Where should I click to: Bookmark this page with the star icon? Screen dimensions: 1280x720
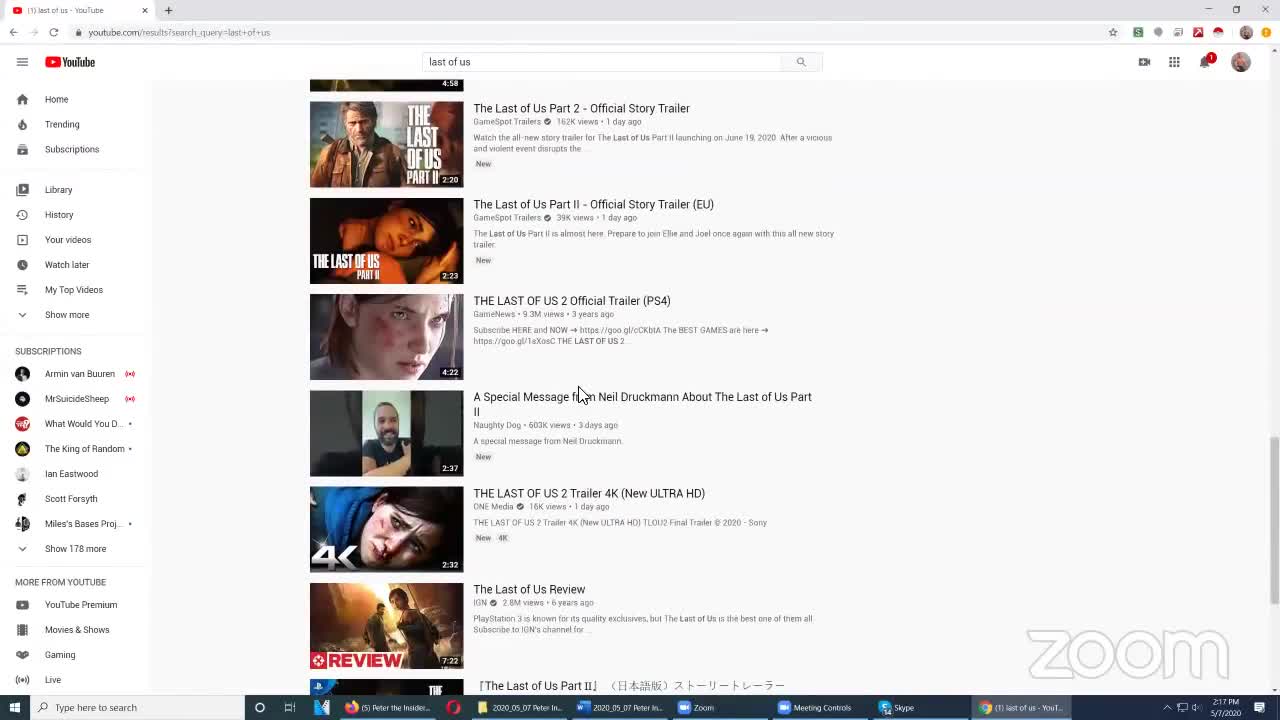tap(1113, 32)
